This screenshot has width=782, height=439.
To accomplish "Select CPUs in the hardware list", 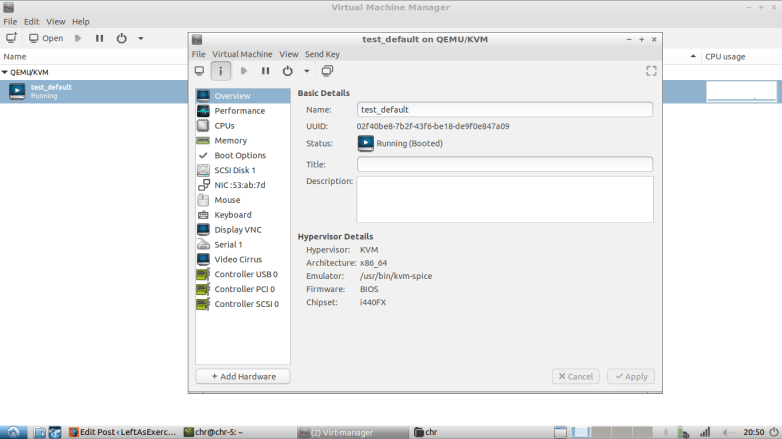I will tap(243, 126).
